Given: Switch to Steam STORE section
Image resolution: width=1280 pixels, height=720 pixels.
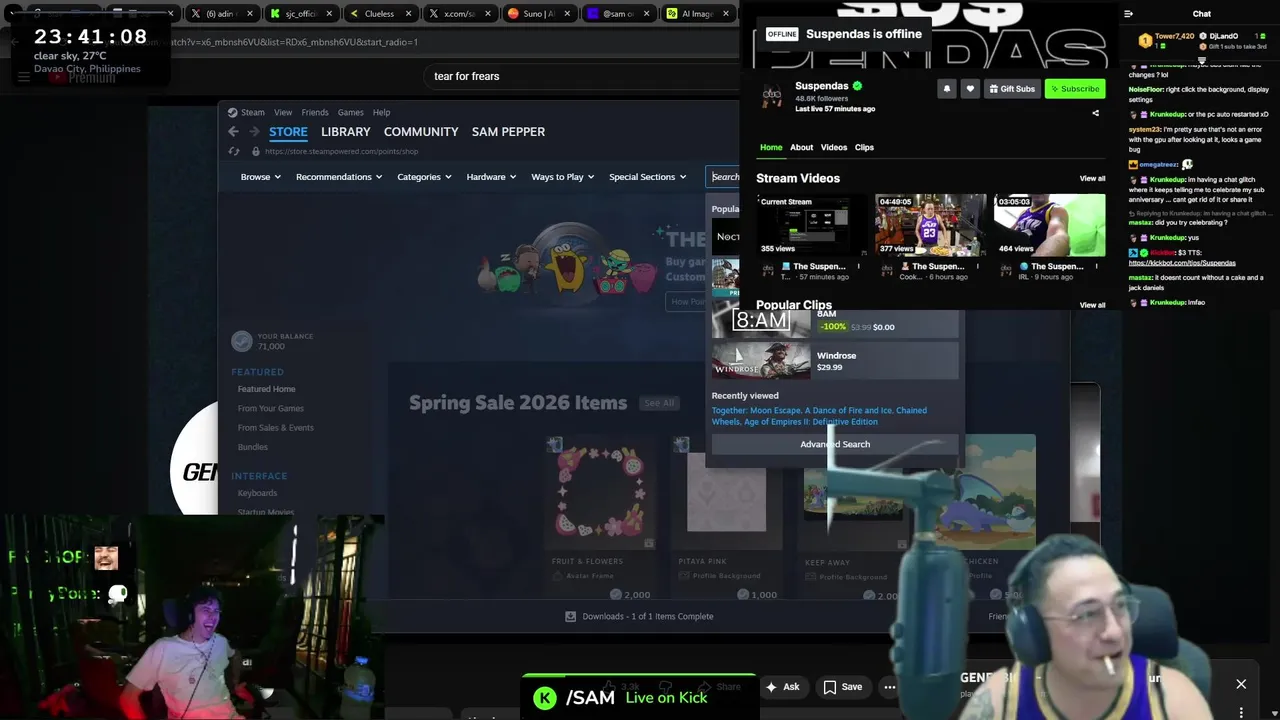Looking at the screenshot, I should click(x=288, y=132).
